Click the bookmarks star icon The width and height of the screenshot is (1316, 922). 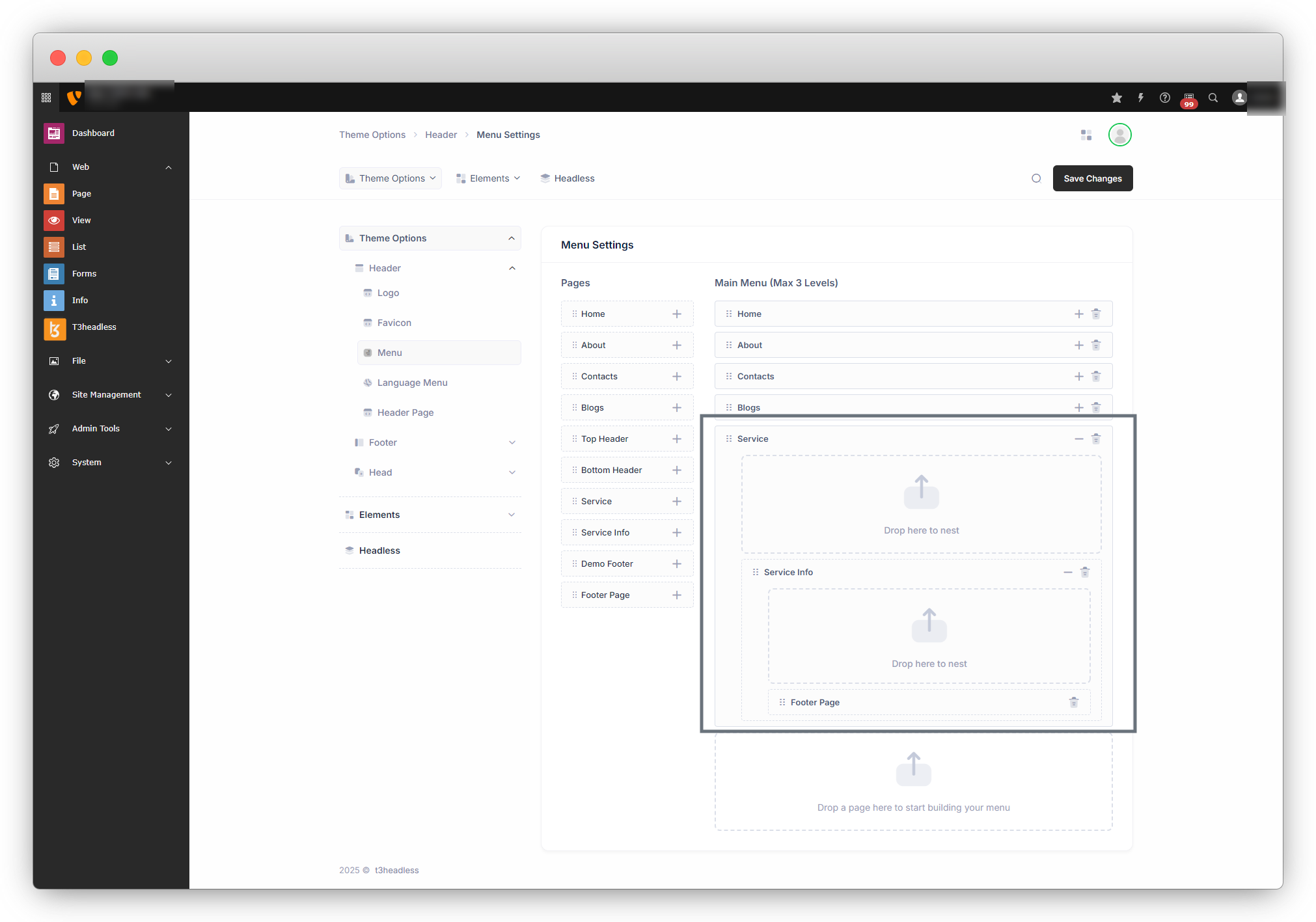click(x=1117, y=98)
